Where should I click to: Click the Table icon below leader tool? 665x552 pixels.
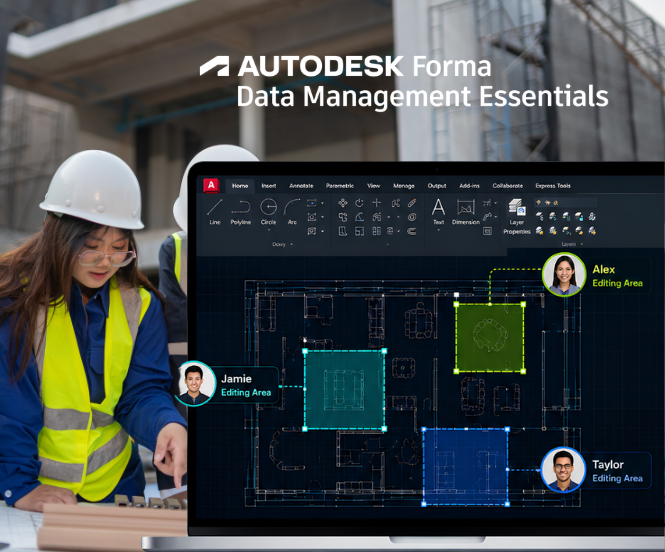487,231
